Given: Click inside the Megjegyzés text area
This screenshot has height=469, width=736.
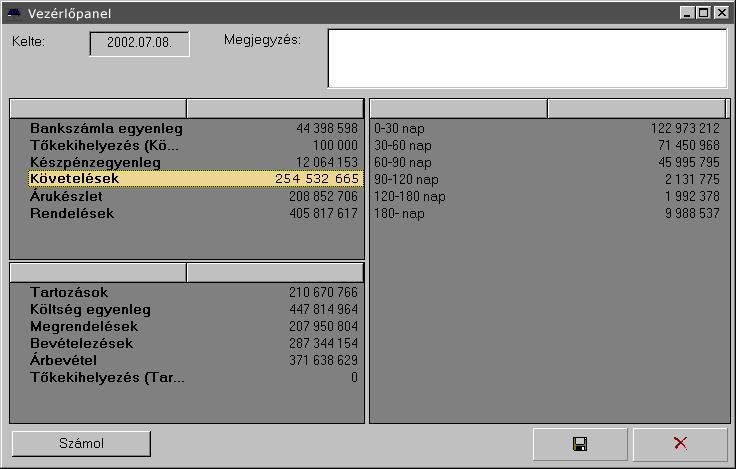Looking at the screenshot, I should (528, 59).
